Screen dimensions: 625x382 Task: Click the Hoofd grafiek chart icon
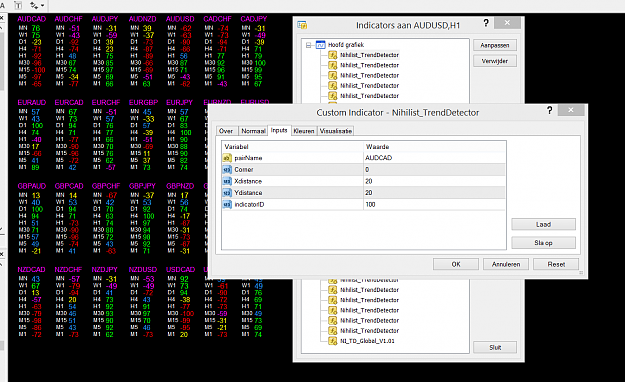pos(320,45)
